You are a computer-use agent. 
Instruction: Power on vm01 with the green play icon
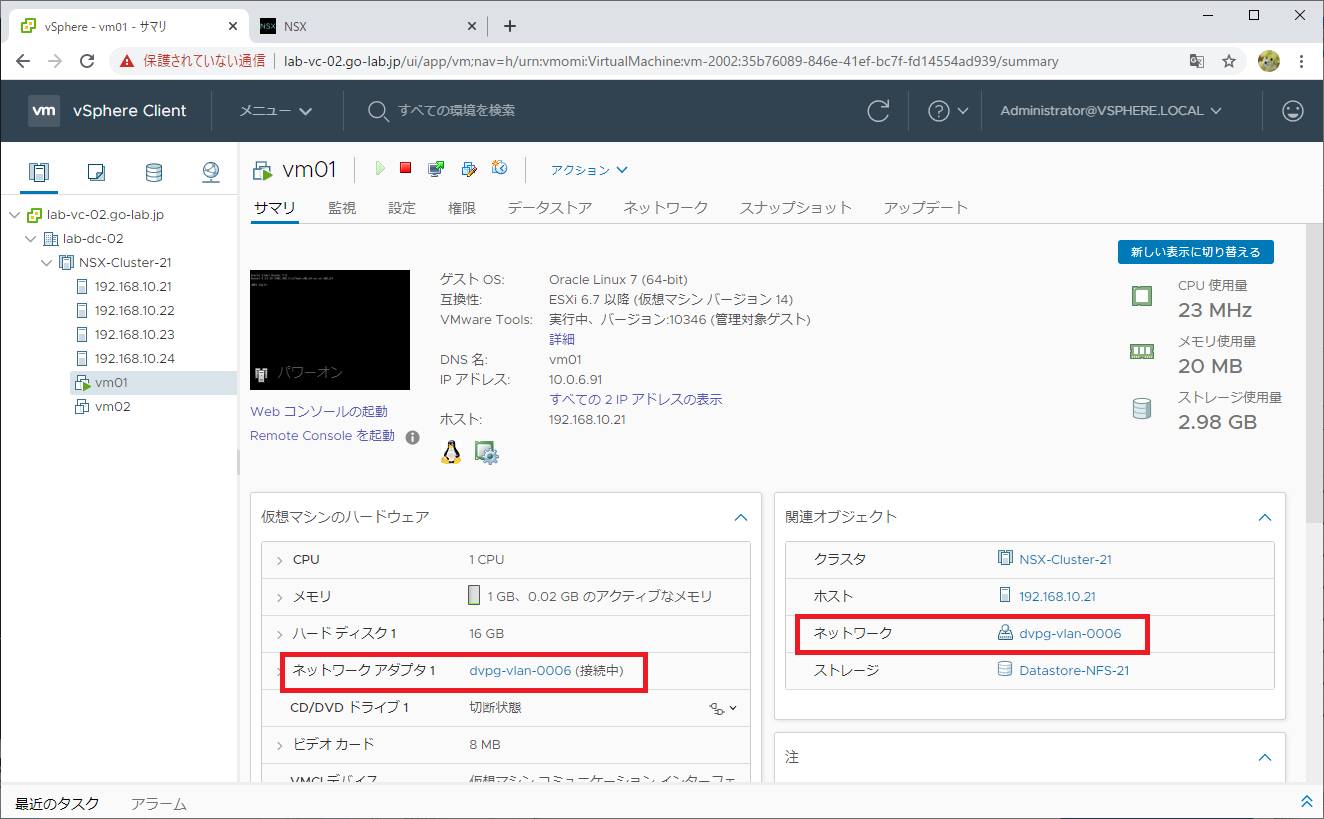380,168
